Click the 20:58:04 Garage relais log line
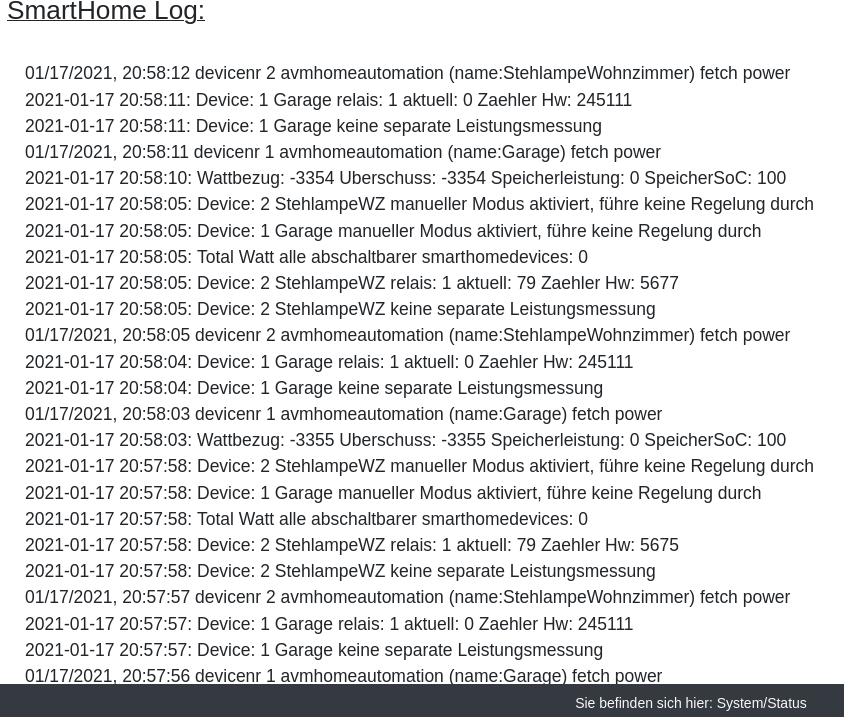844x717 pixels. (x=329, y=362)
